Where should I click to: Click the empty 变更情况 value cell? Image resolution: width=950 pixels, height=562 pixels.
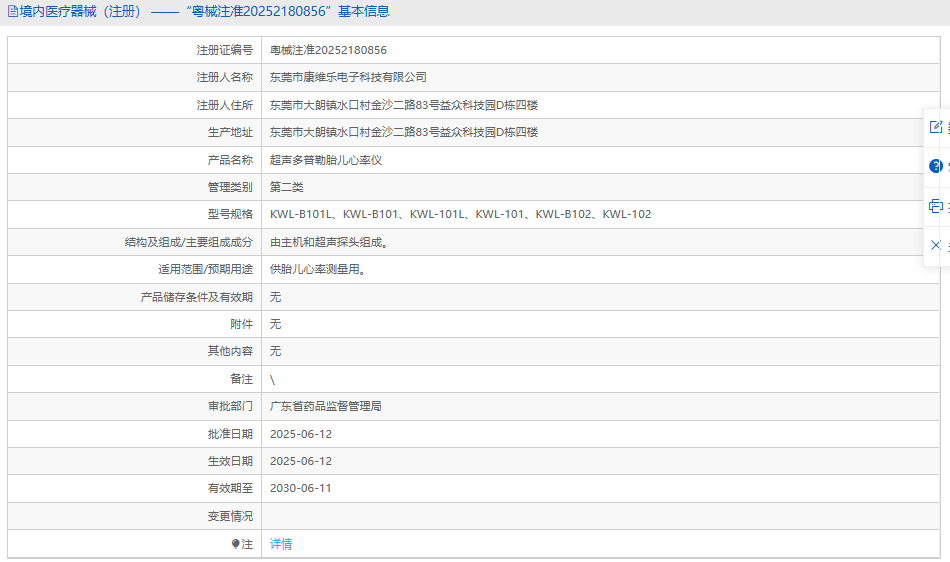coord(600,516)
